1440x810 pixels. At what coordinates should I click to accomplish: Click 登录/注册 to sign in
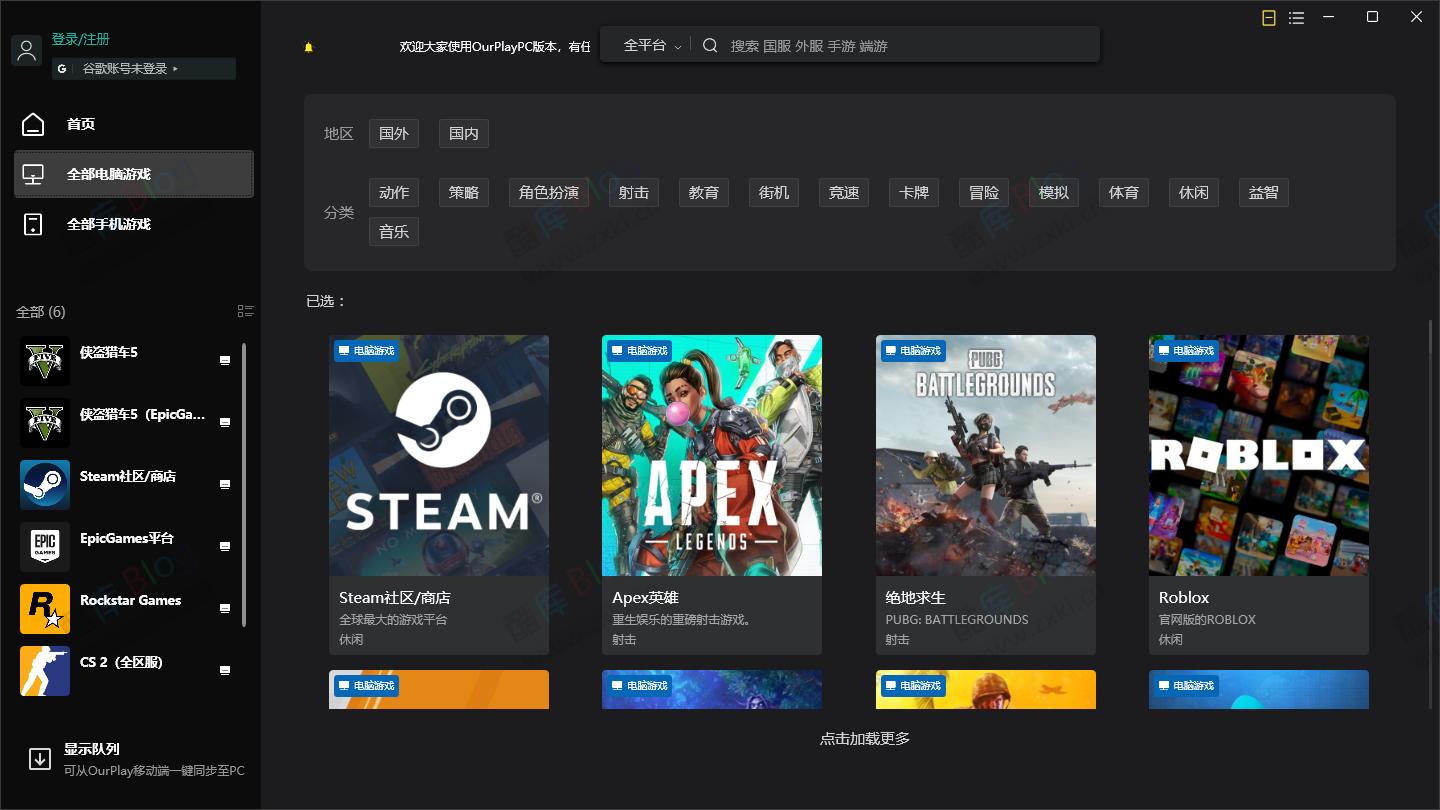[79, 38]
